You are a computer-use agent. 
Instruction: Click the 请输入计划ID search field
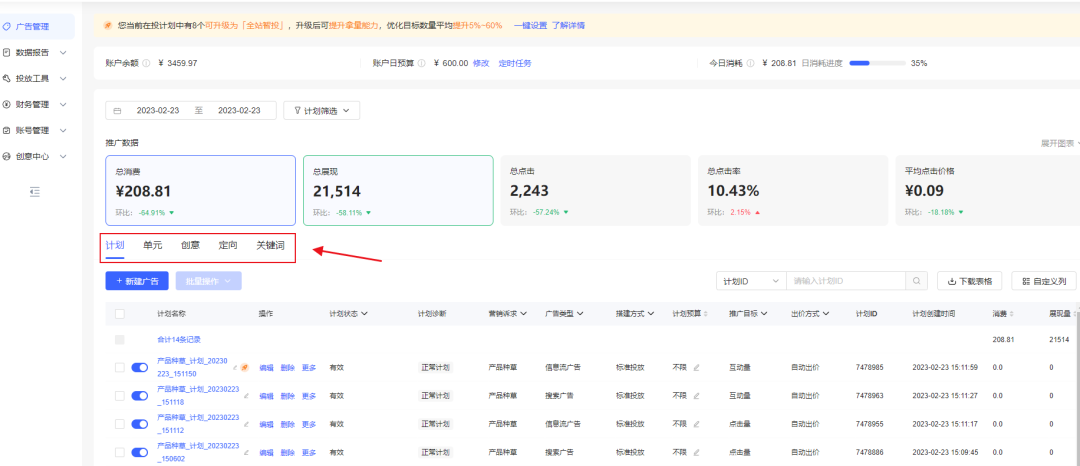pos(846,281)
